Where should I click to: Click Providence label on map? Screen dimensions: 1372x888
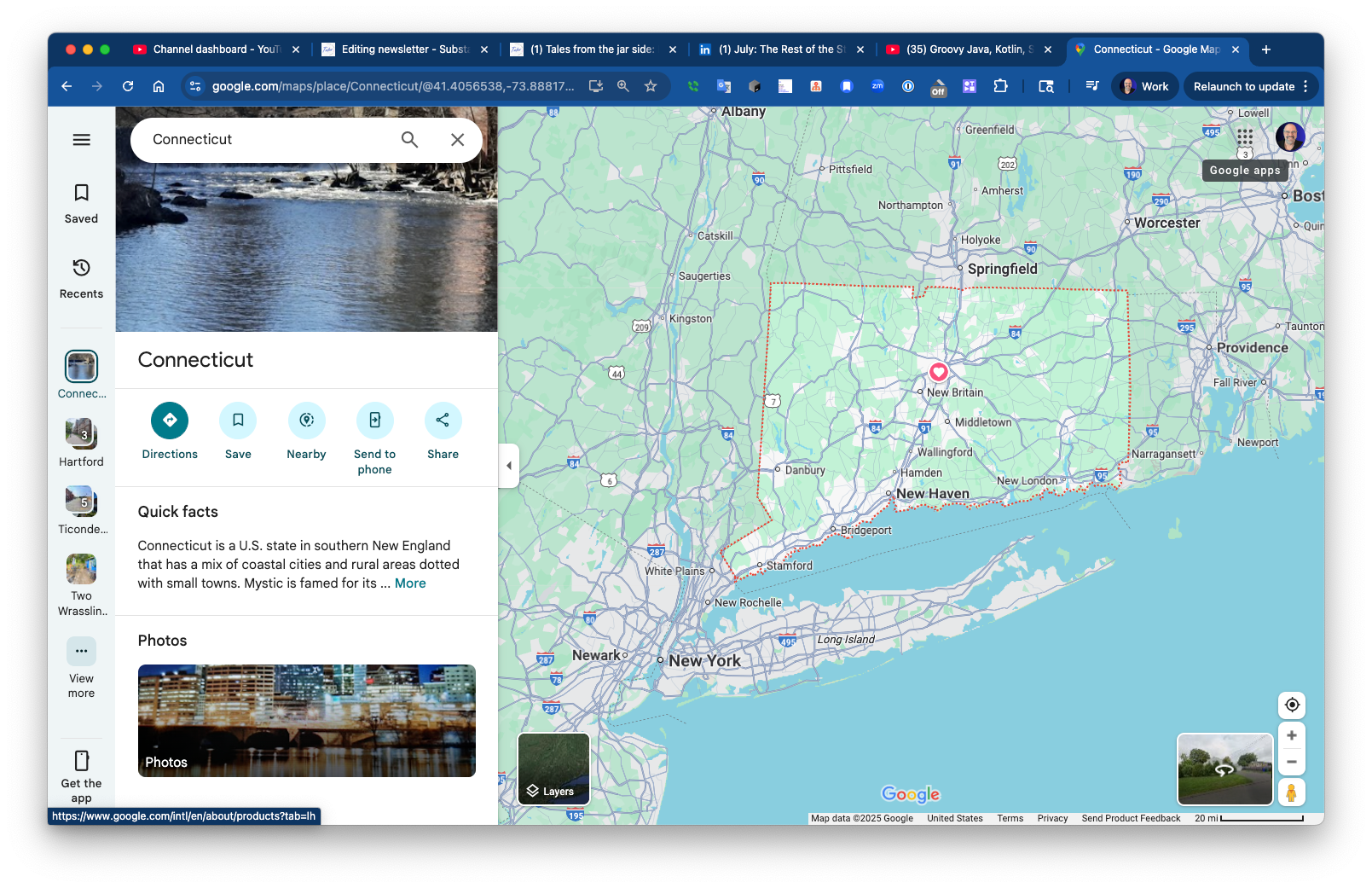click(x=1253, y=348)
